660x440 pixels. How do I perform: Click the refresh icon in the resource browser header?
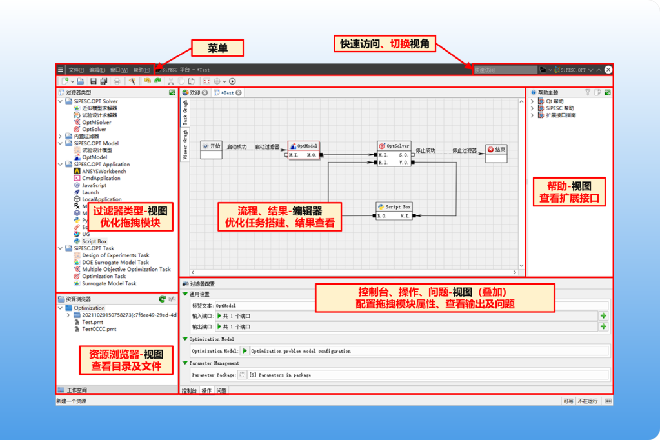click(162, 299)
